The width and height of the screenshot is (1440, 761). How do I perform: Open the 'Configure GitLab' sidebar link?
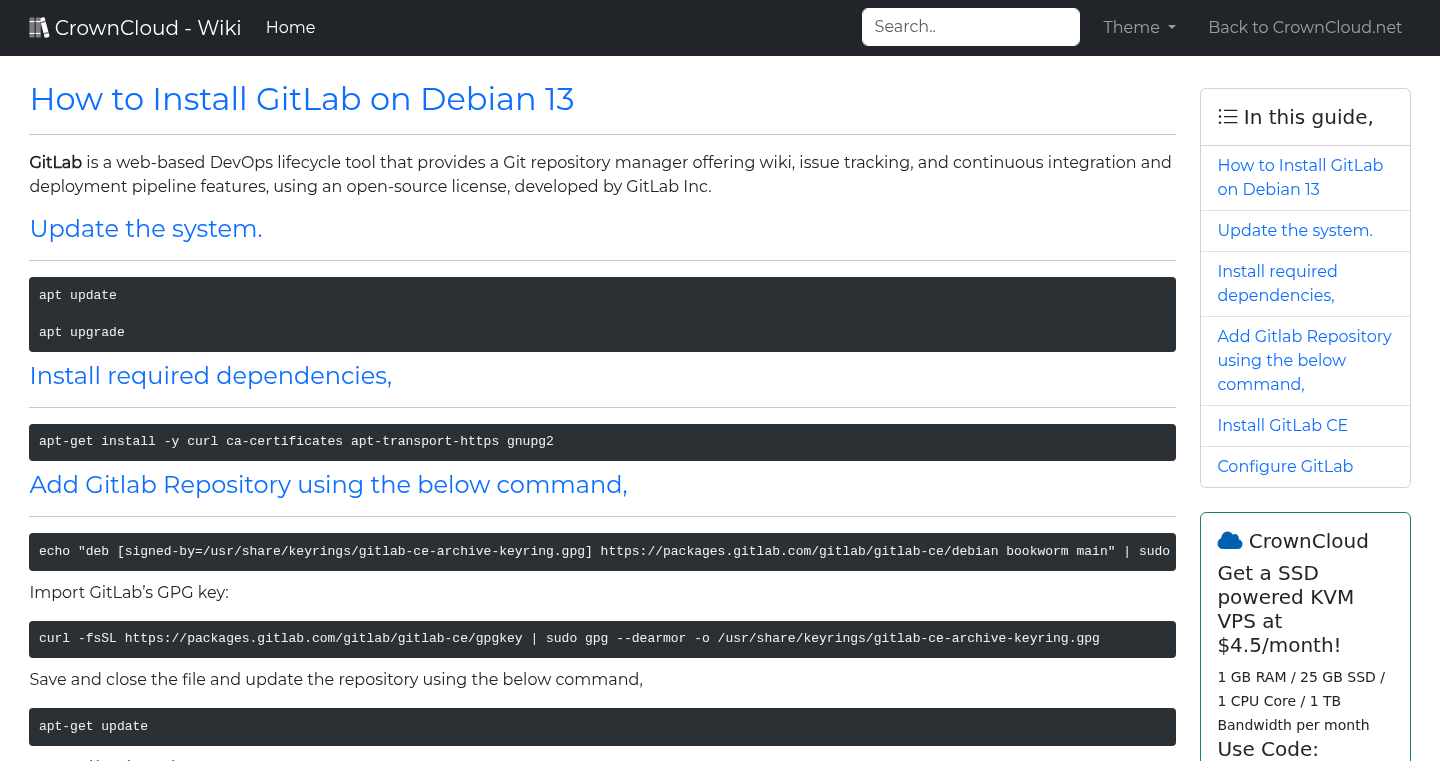pyautogui.click(x=1285, y=466)
